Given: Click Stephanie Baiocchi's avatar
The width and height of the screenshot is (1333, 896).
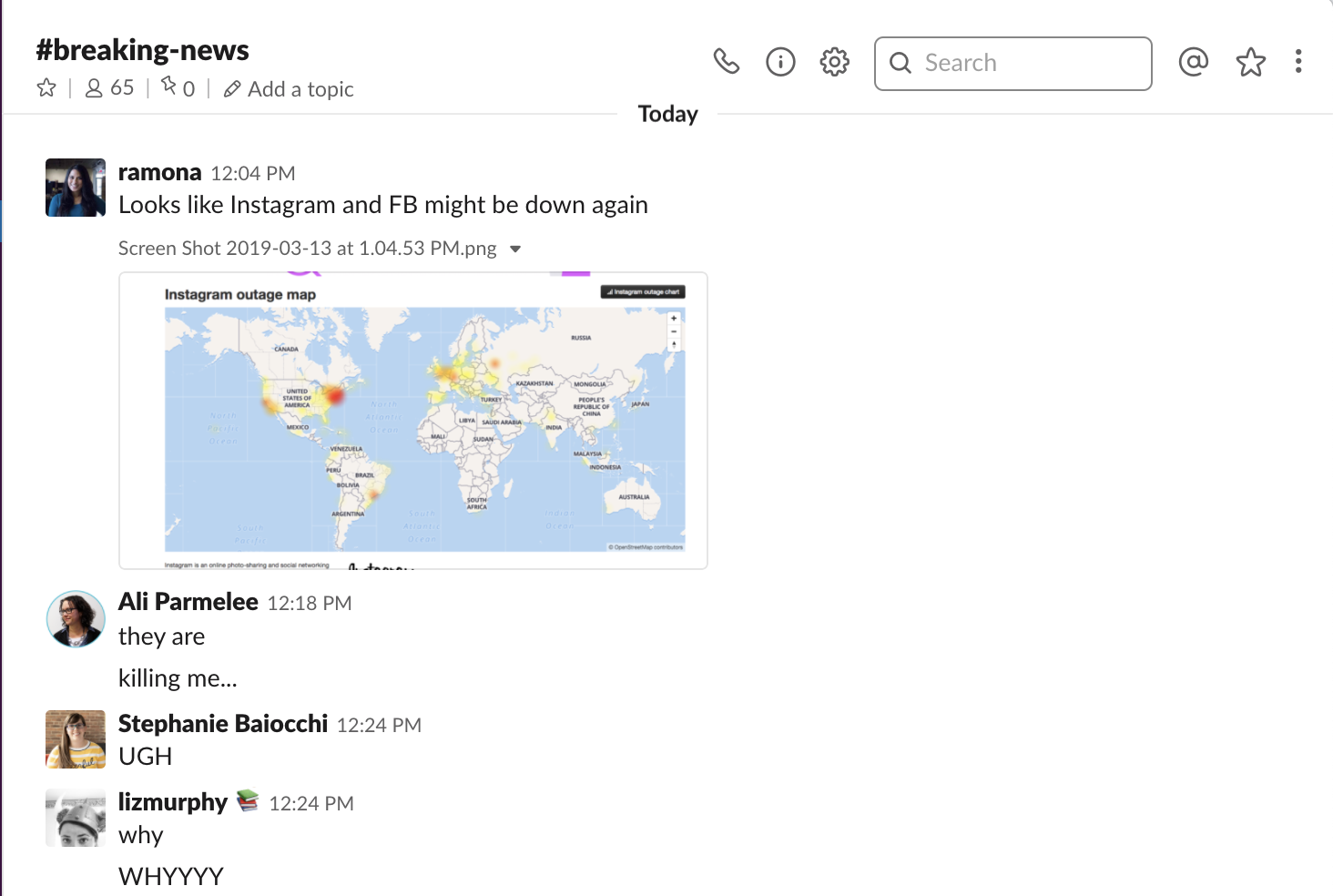Looking at the screenshot, I should click(x=76, y=739).
